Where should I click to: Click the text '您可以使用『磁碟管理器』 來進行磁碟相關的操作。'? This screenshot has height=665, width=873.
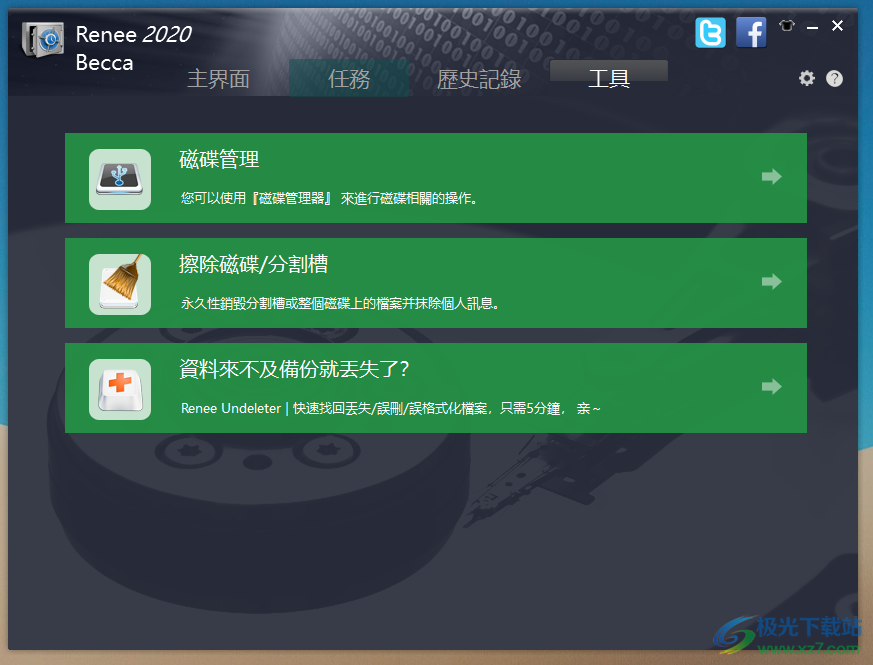pos(328,198)
